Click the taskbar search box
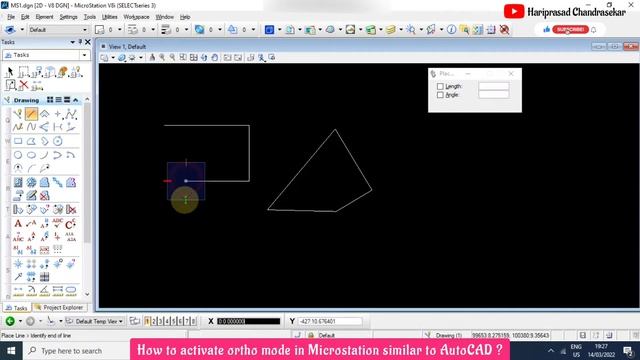 (x=76, y=351)
